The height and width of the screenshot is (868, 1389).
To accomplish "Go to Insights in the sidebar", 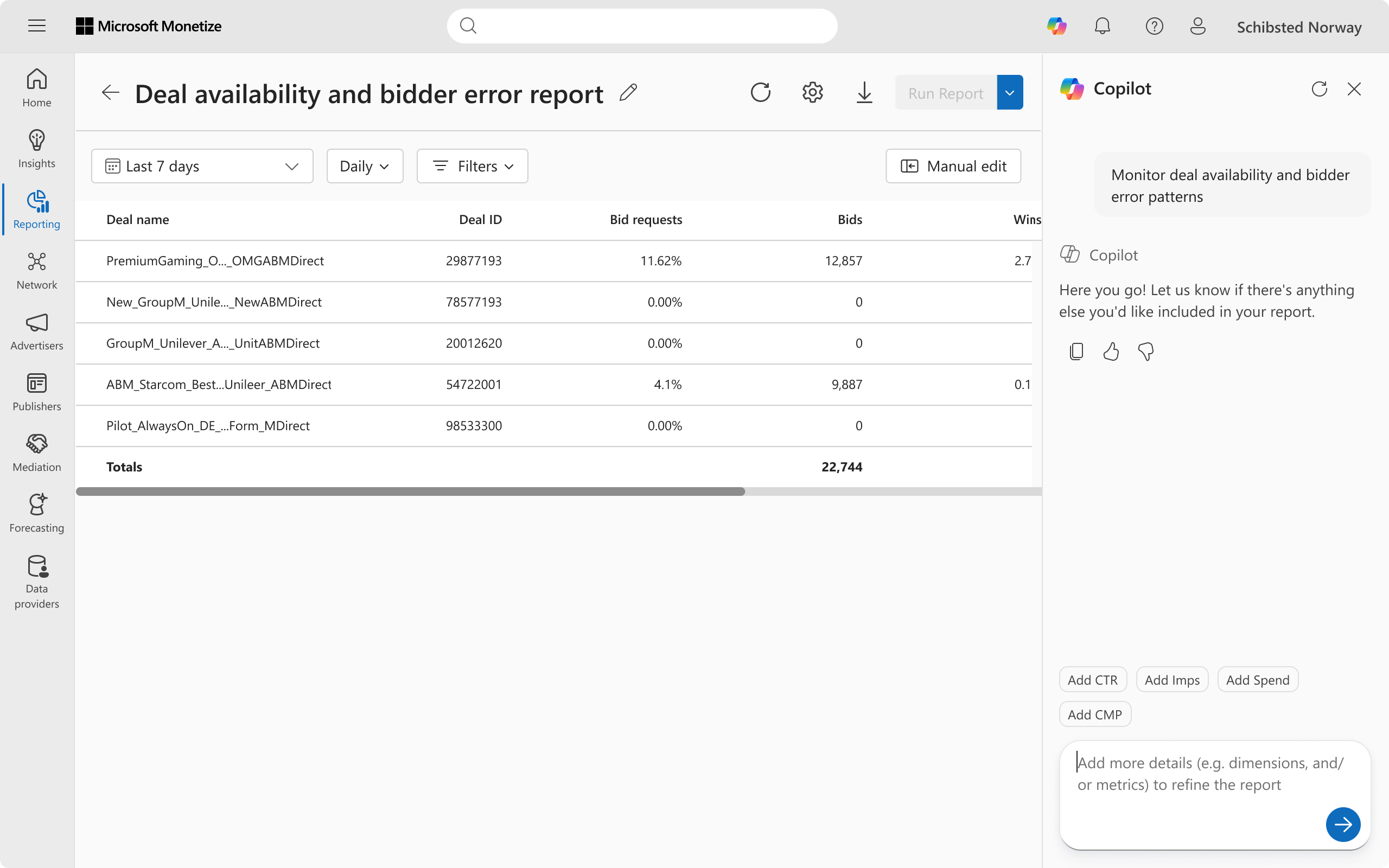I will [x=37, y=149].
